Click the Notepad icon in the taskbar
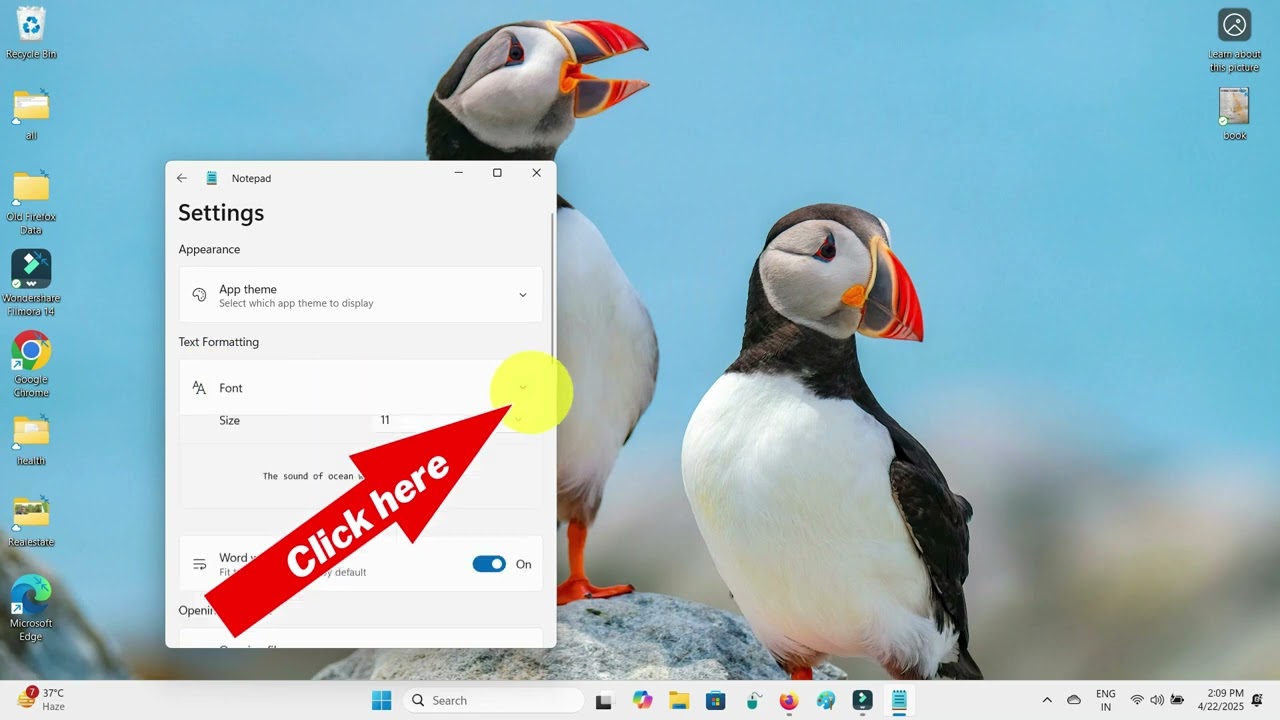 (899, 700)
